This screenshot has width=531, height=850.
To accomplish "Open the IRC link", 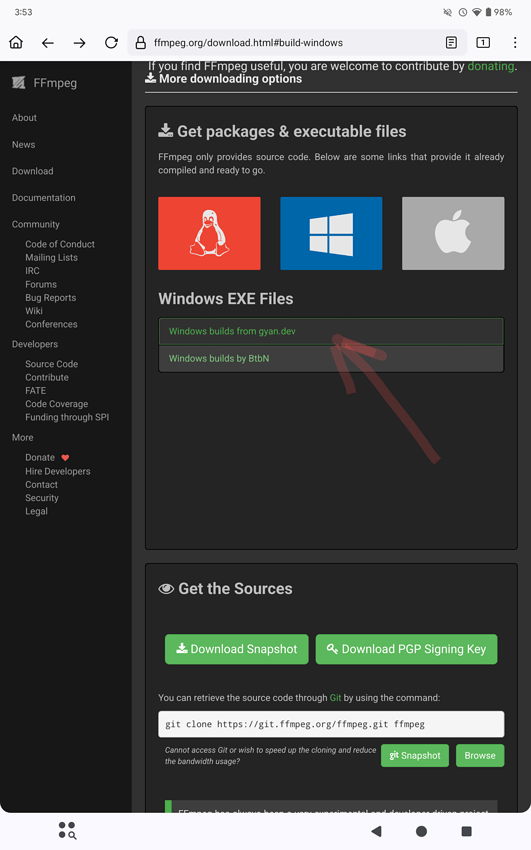I will [x=32, y=271].
